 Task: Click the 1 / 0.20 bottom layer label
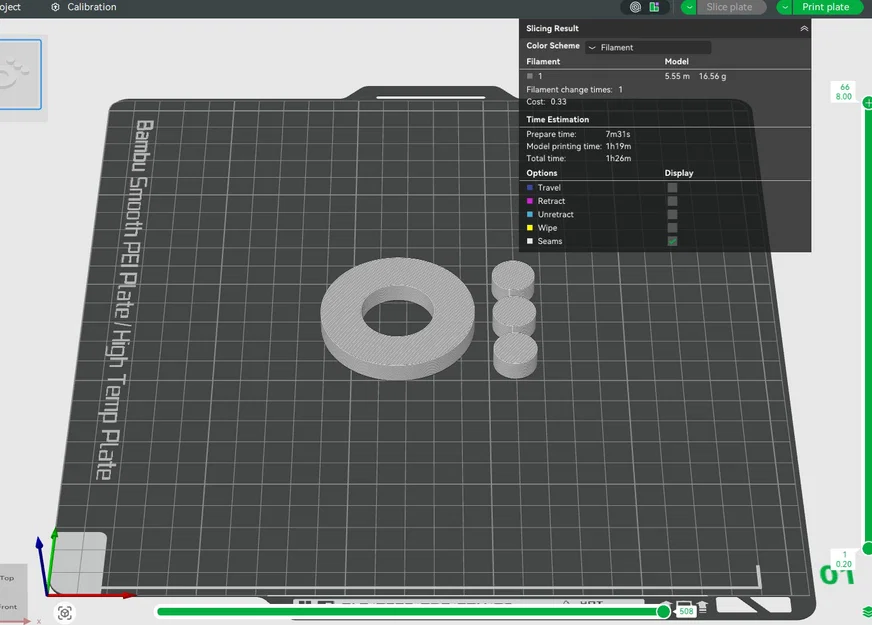(x=844, y=559)
